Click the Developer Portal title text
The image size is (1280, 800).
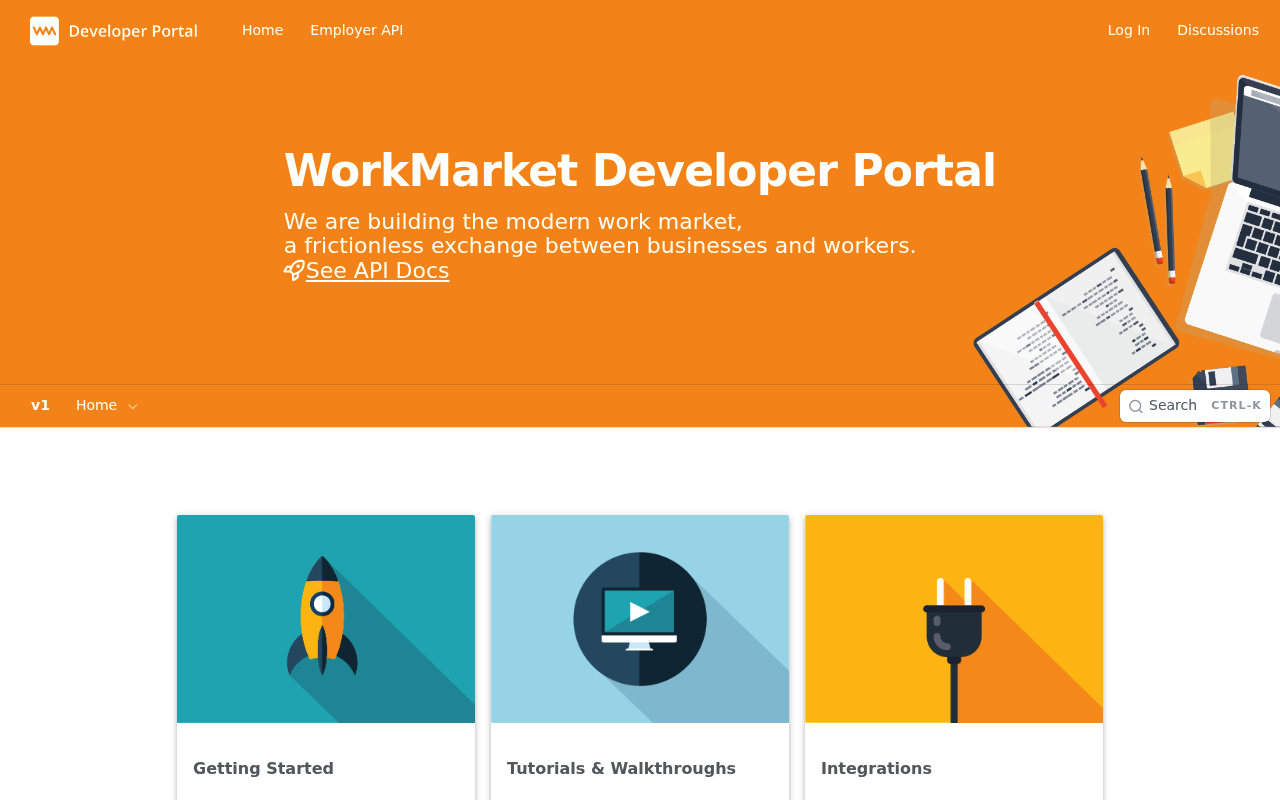coord(133,31)
